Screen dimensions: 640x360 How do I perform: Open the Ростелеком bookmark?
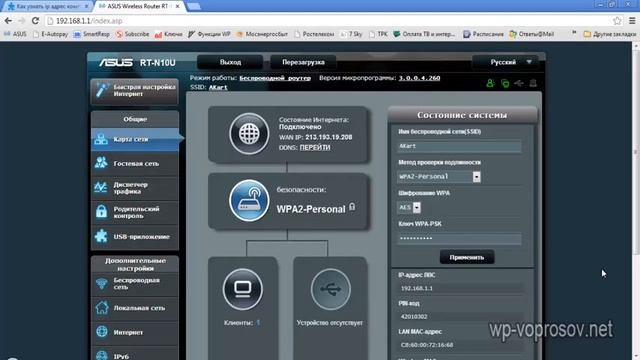point(314,34)
